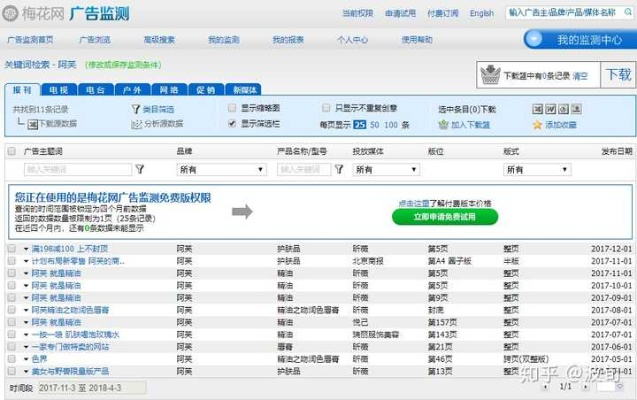
Task: Switch to the 网络 tab
Action: point(169,90)
